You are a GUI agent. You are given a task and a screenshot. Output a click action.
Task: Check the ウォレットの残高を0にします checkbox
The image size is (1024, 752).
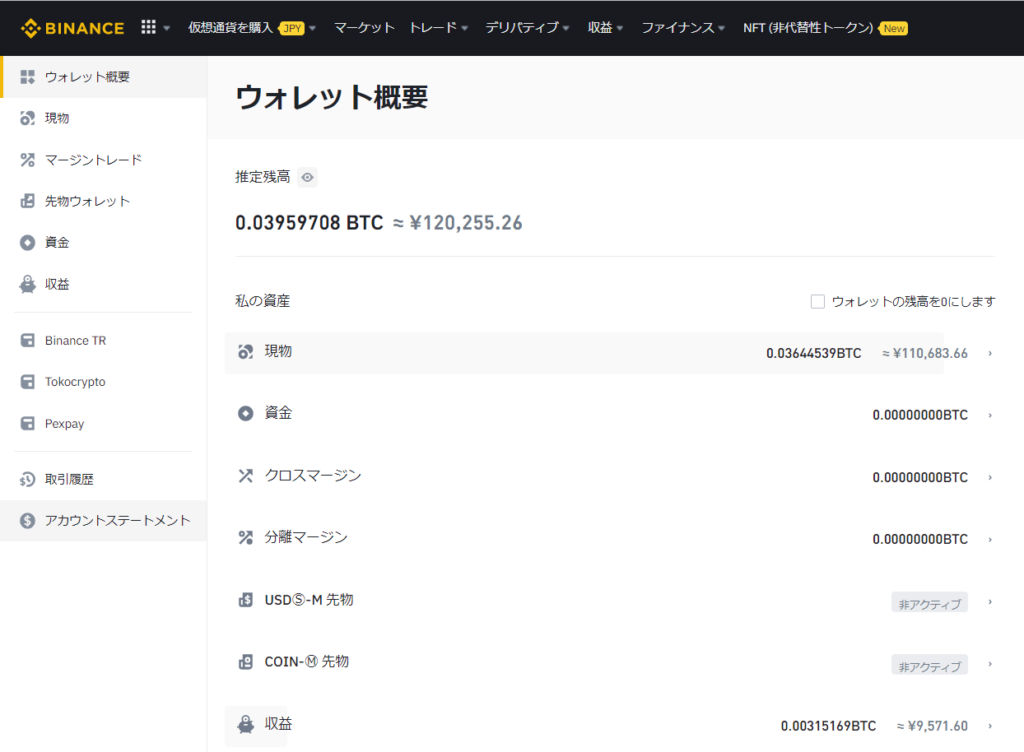coord(818,301)
